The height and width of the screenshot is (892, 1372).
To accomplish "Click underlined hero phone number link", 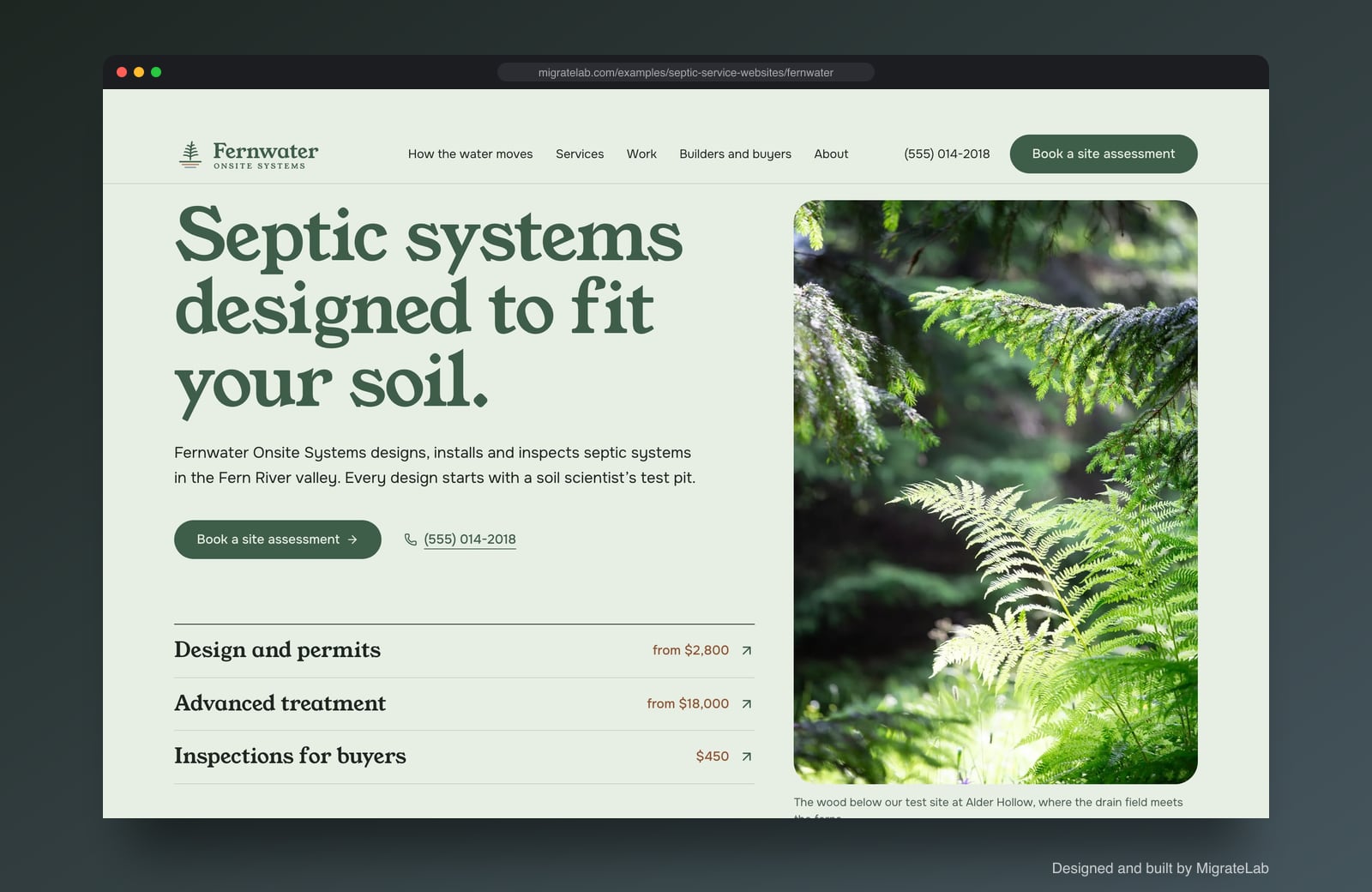I will [x=470, y=539].
